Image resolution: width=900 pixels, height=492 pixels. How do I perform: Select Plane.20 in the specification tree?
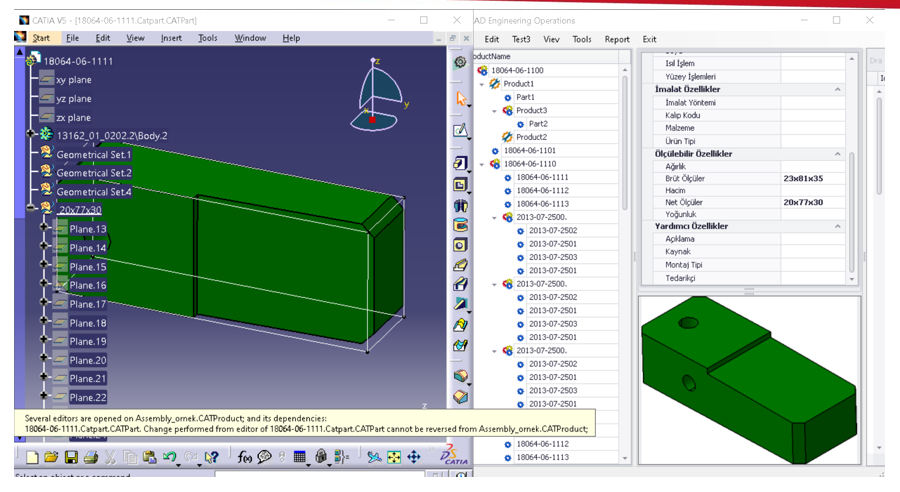click(x=88, y=360)
